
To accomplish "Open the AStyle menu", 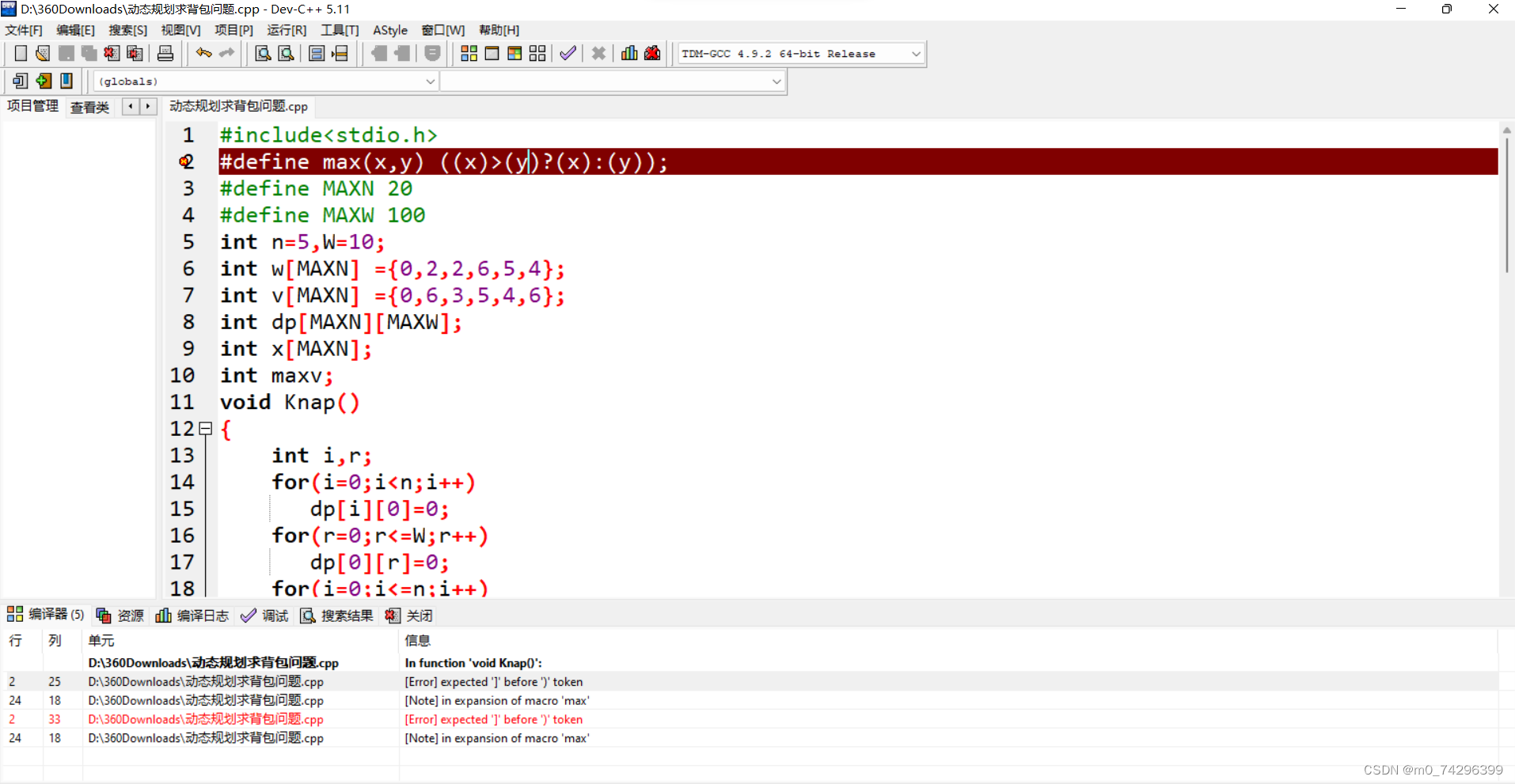I will point(389,30).
